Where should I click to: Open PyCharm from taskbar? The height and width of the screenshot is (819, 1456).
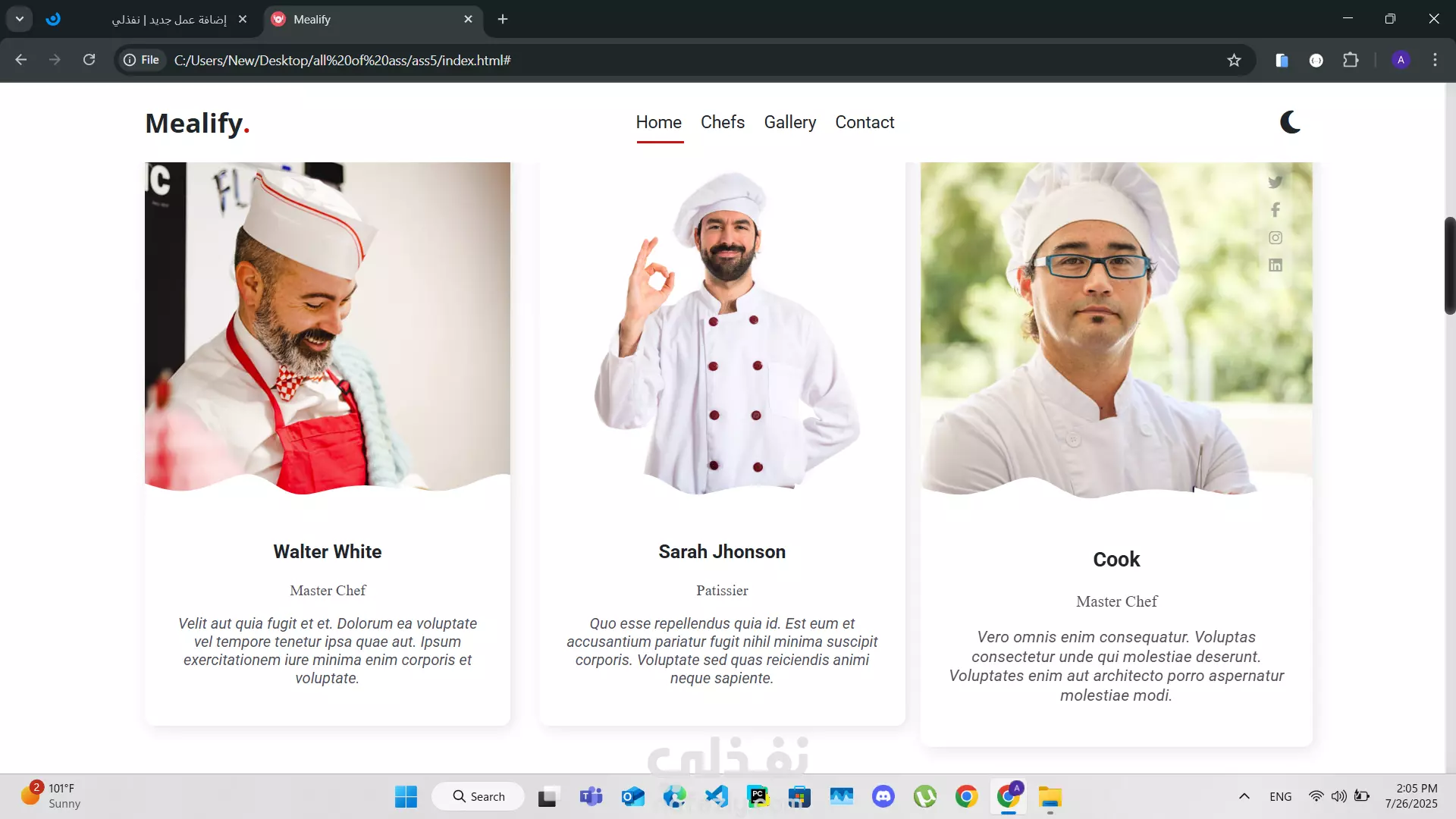pos(758,797)
